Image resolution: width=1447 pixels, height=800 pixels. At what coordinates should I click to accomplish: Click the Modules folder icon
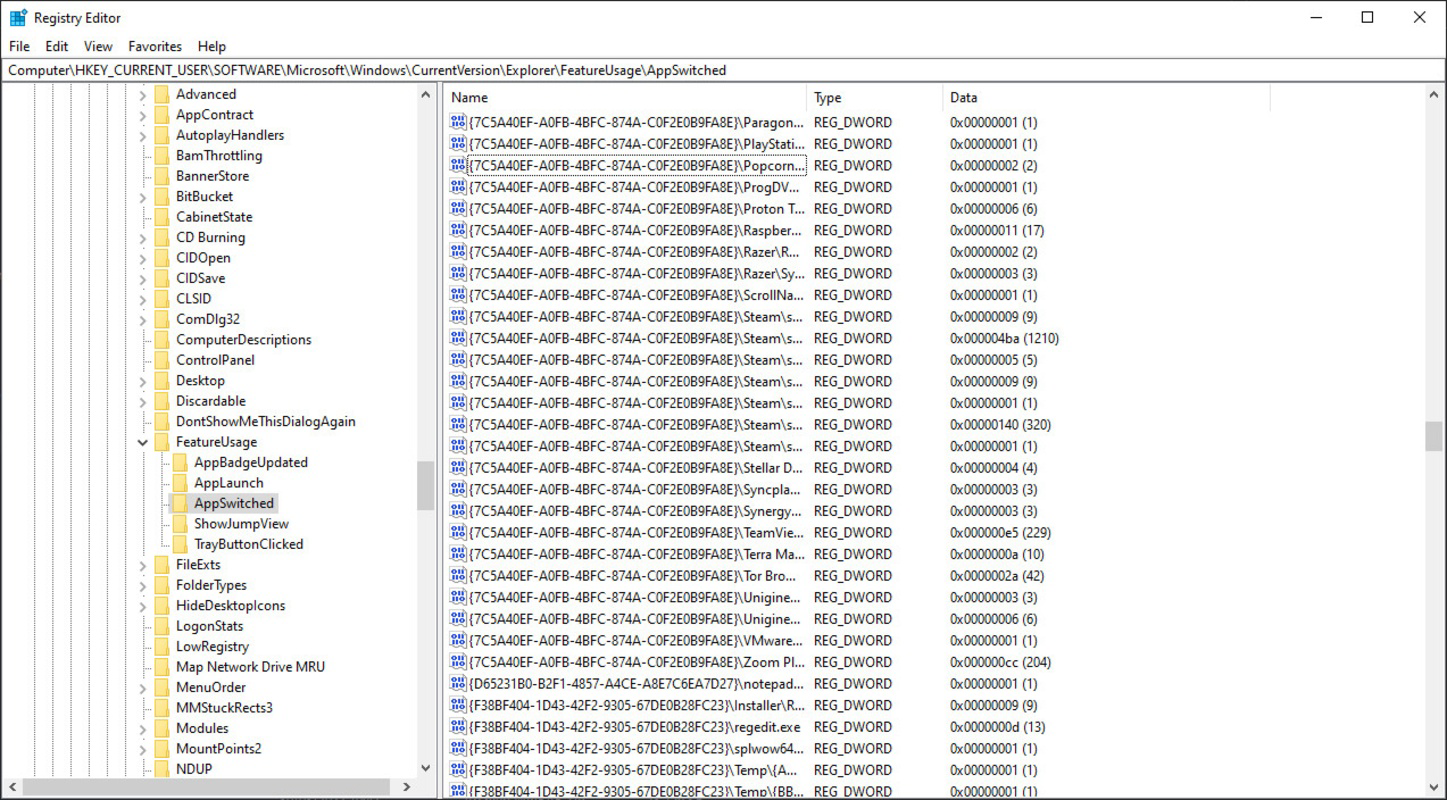pyautogui.click(x=161, y=728)
